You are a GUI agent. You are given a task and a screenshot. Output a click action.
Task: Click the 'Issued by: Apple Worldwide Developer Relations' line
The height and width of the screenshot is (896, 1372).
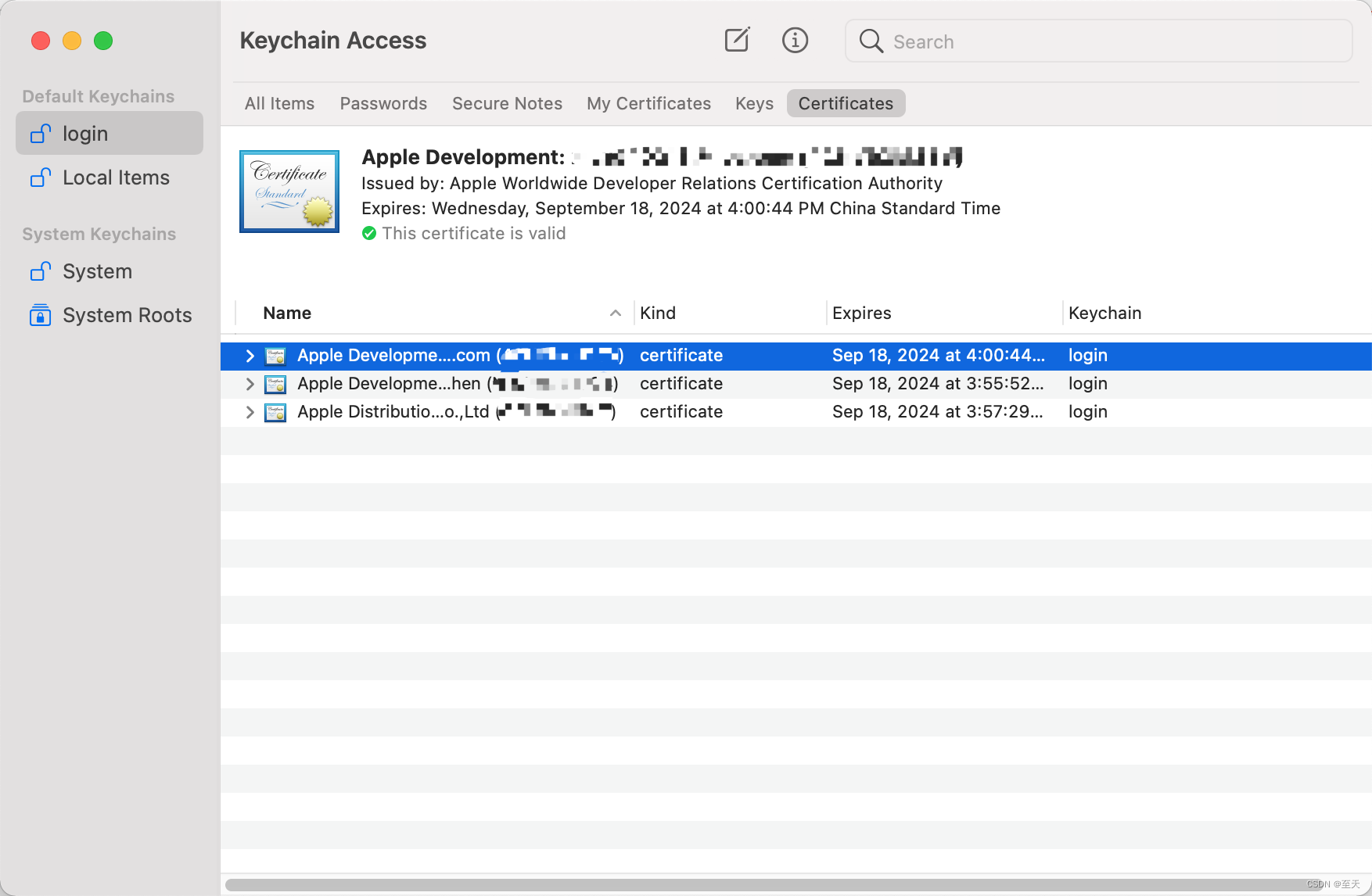[652, 183]
